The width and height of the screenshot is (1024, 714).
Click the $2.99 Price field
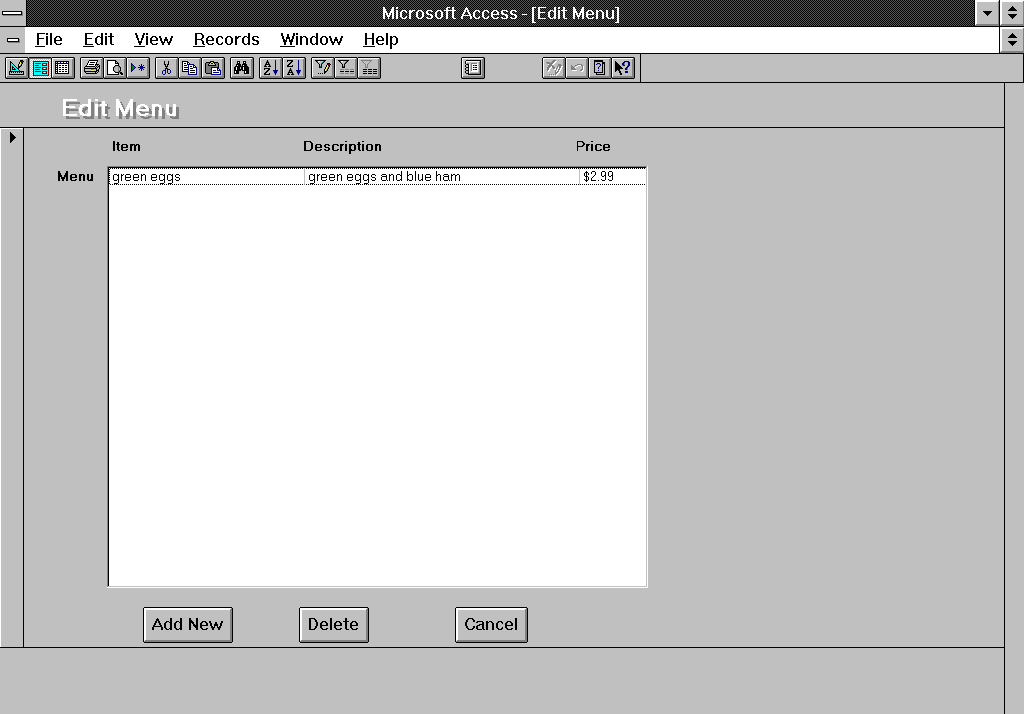612,177
